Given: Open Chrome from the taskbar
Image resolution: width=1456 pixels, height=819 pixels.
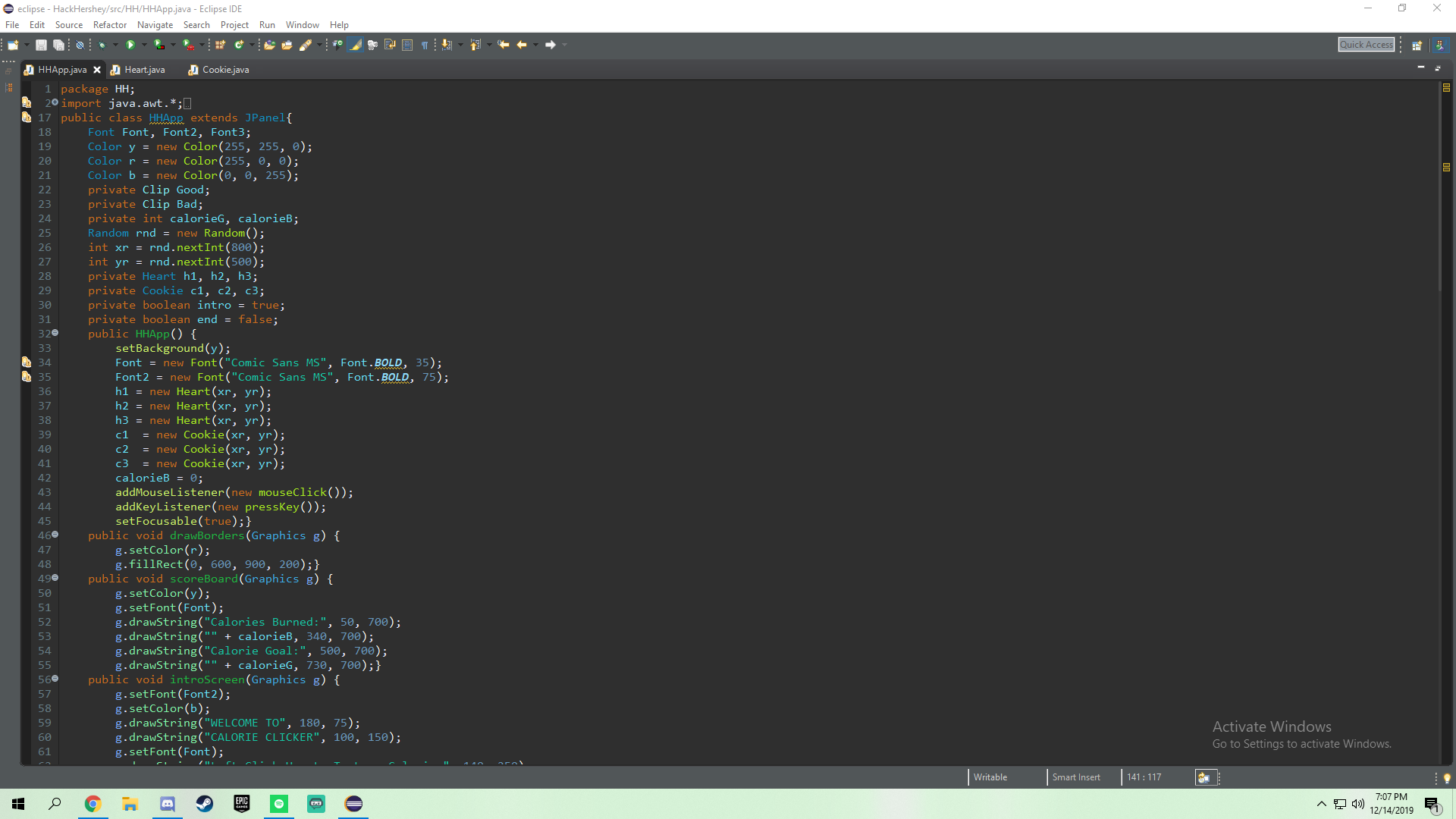Looking at the screenshot, I should click(93, 804).
